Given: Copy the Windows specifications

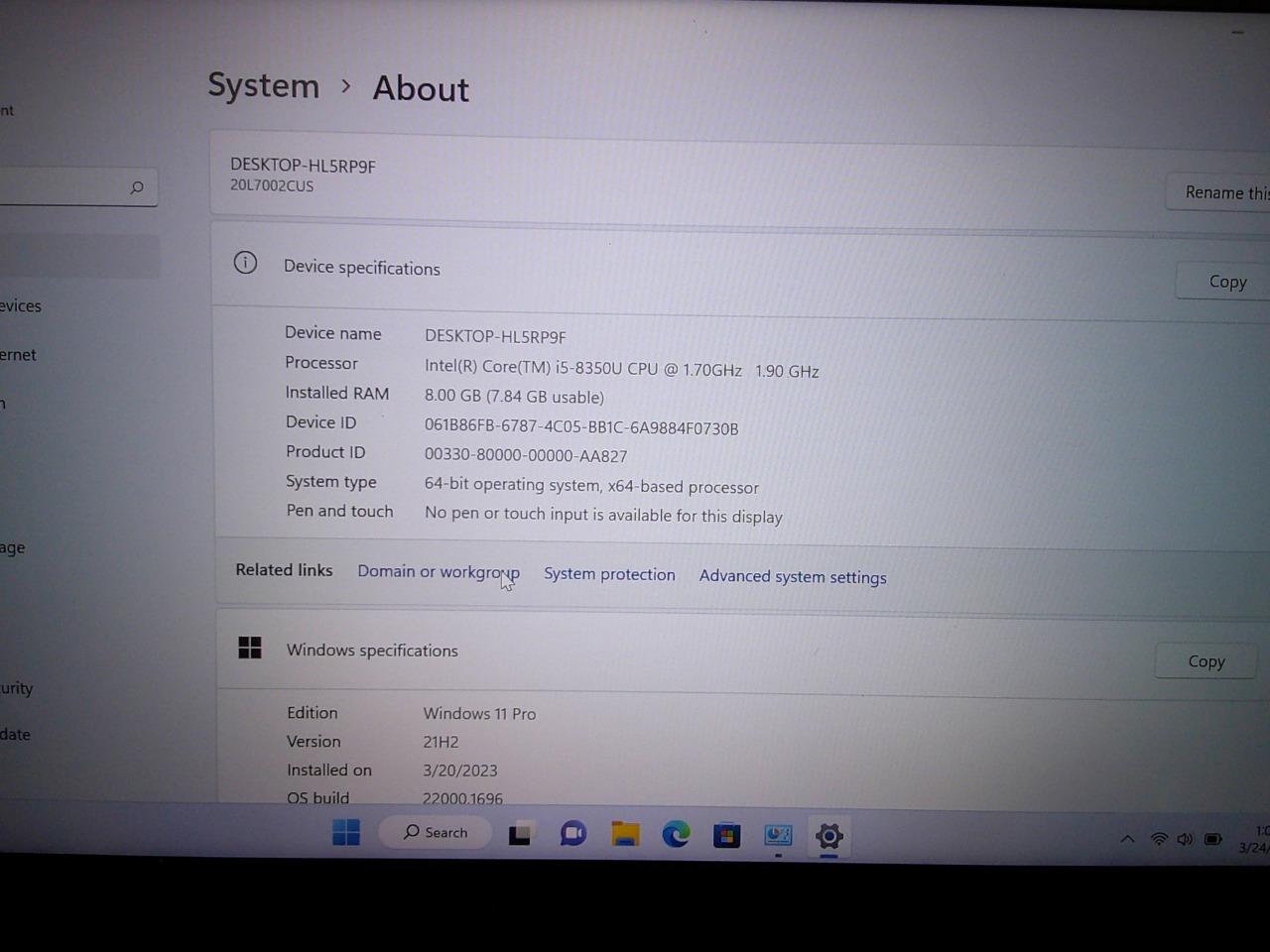Looking at the screenshot, I should coord(1206,661).
